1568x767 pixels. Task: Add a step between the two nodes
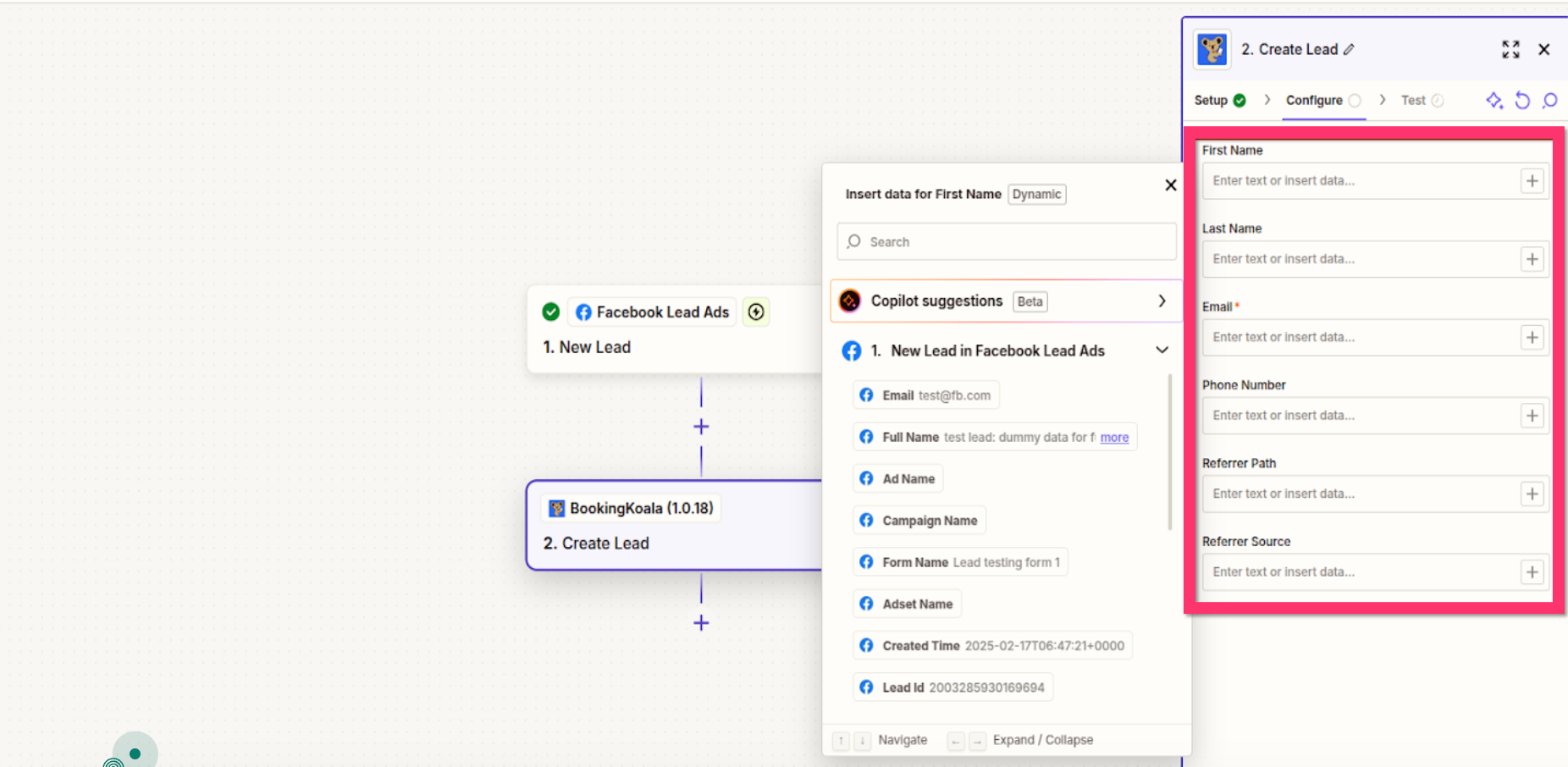[701, 427]
